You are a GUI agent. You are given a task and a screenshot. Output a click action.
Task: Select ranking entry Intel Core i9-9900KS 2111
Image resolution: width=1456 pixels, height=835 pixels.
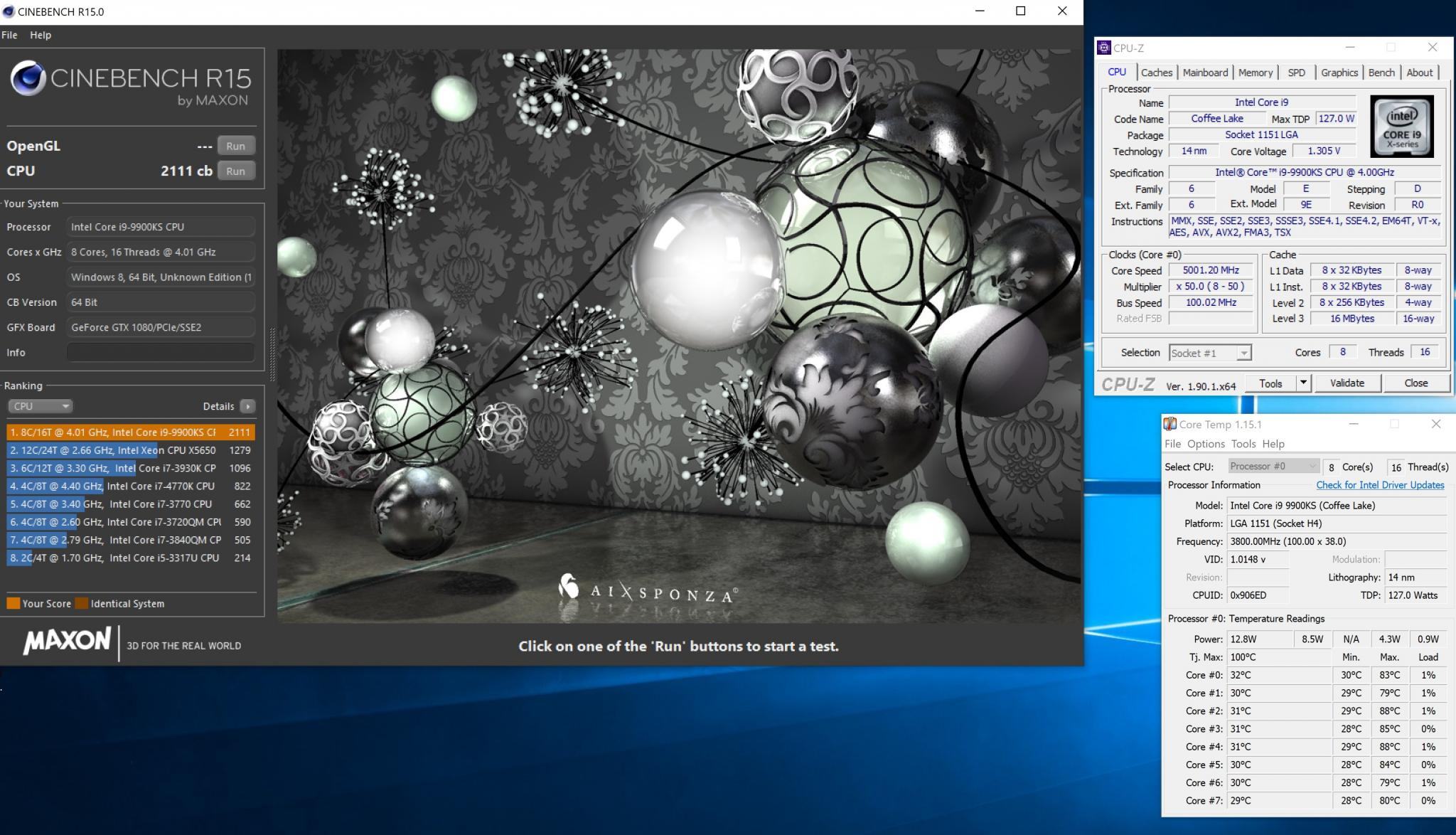pos(131,432)
